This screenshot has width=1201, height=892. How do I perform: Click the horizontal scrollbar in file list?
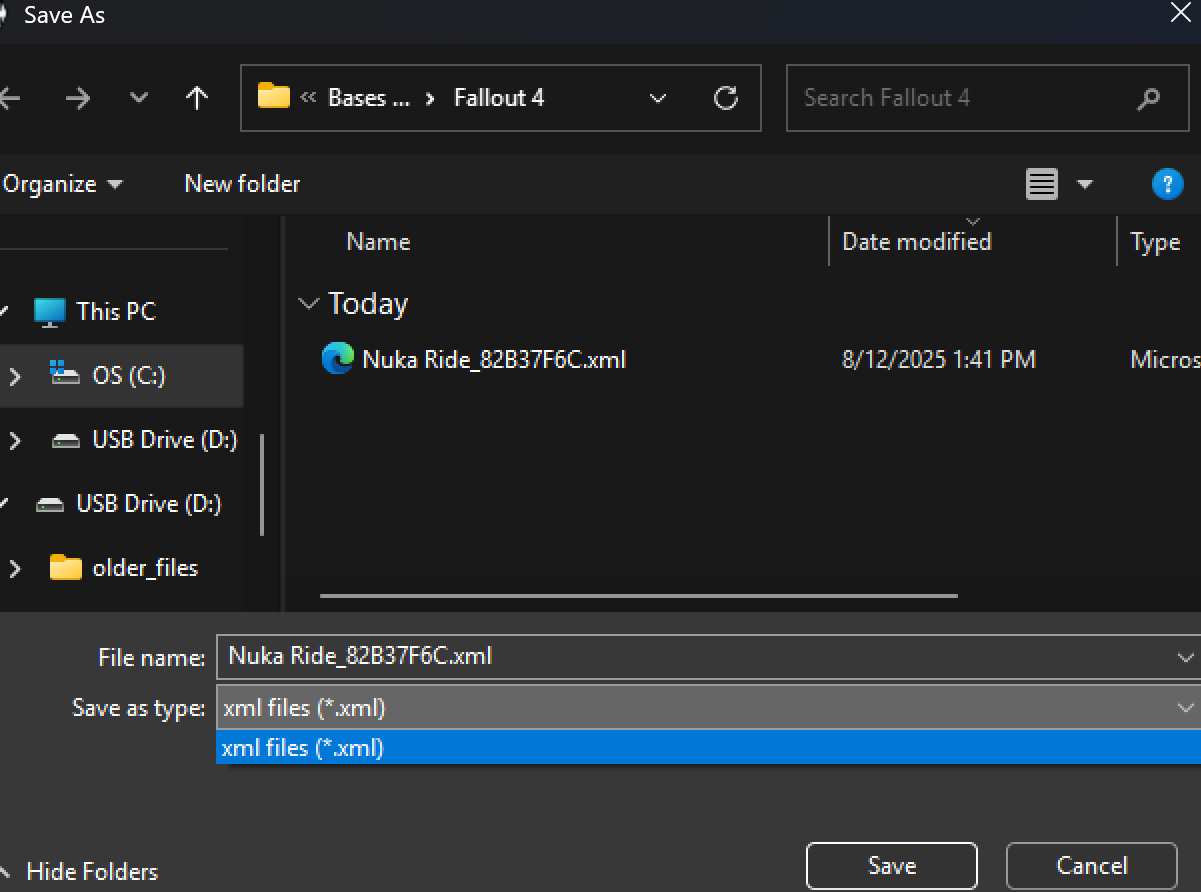(x=638, y=596)
